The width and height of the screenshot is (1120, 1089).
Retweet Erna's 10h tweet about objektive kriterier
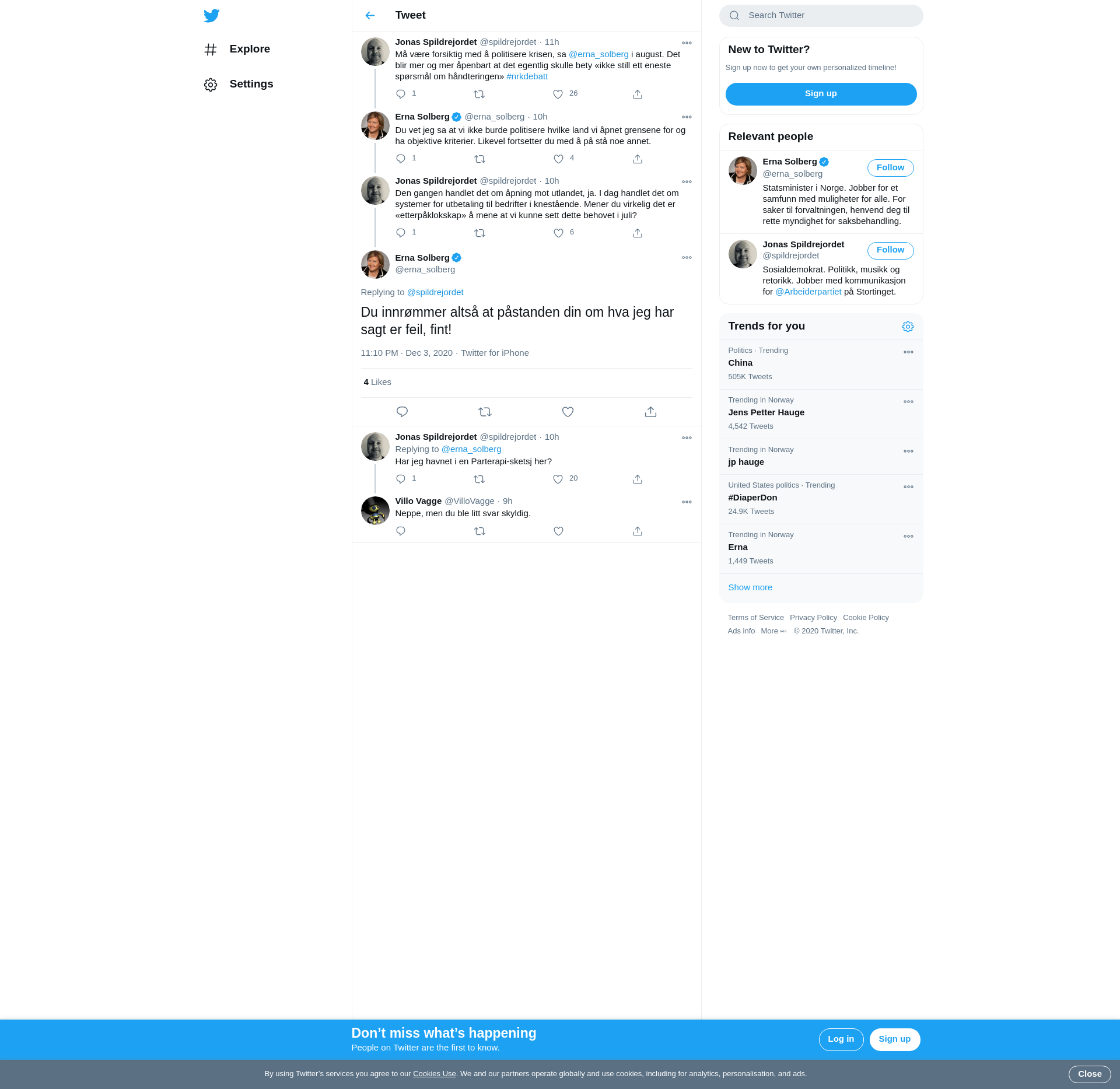[x=480, y=159]
